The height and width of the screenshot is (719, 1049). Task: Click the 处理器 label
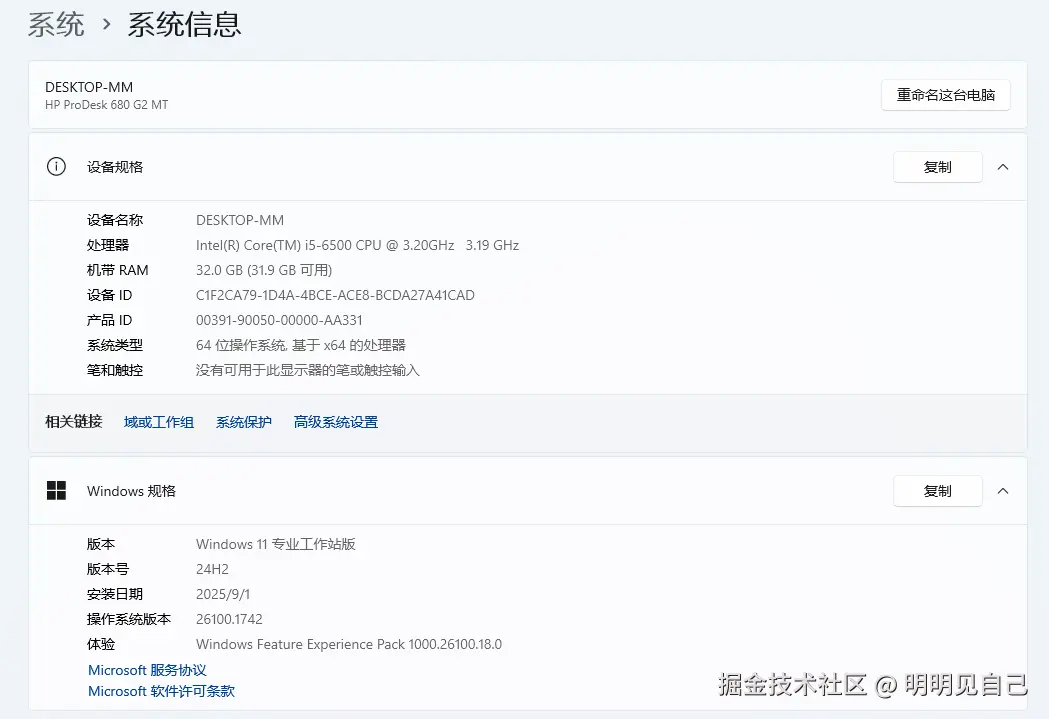coord(108,245)
